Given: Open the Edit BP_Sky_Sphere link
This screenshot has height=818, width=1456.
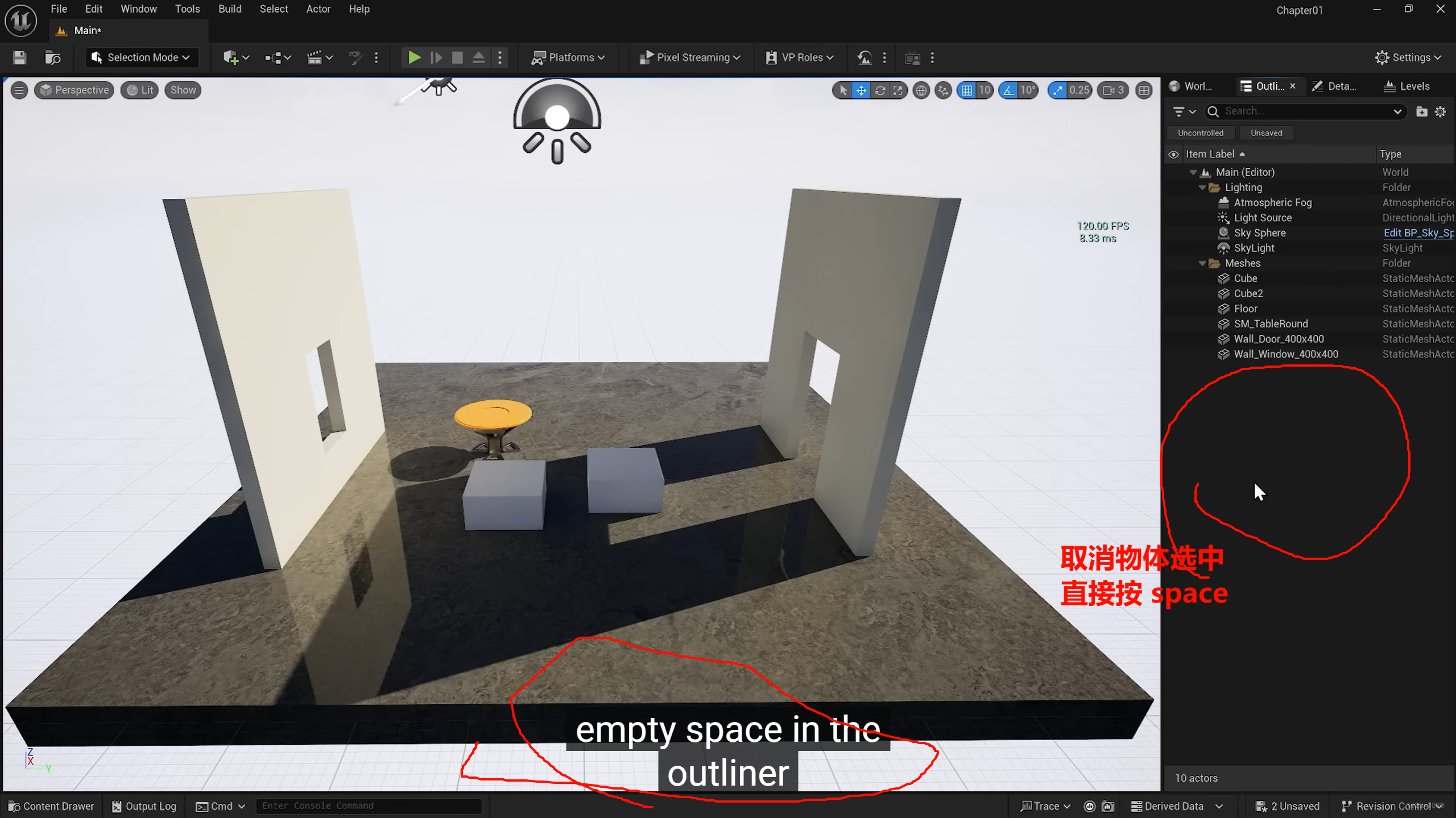Looking at the screenshot, I should 1417,233.
